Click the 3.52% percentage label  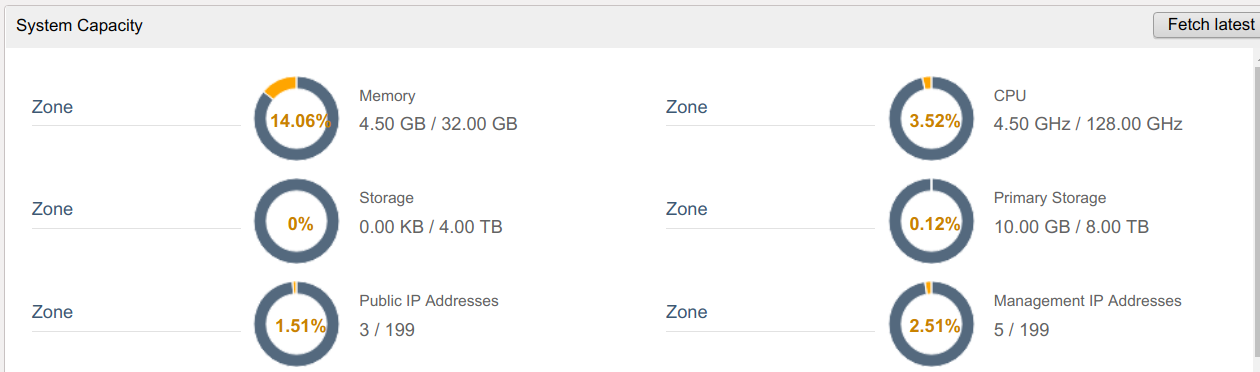(935, 121)
